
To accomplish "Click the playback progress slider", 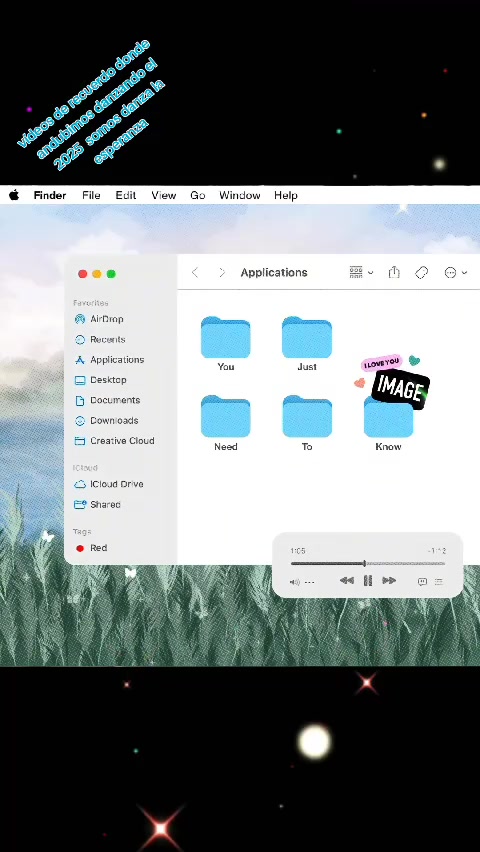I will pyautogui.click(x=368, y=563).
